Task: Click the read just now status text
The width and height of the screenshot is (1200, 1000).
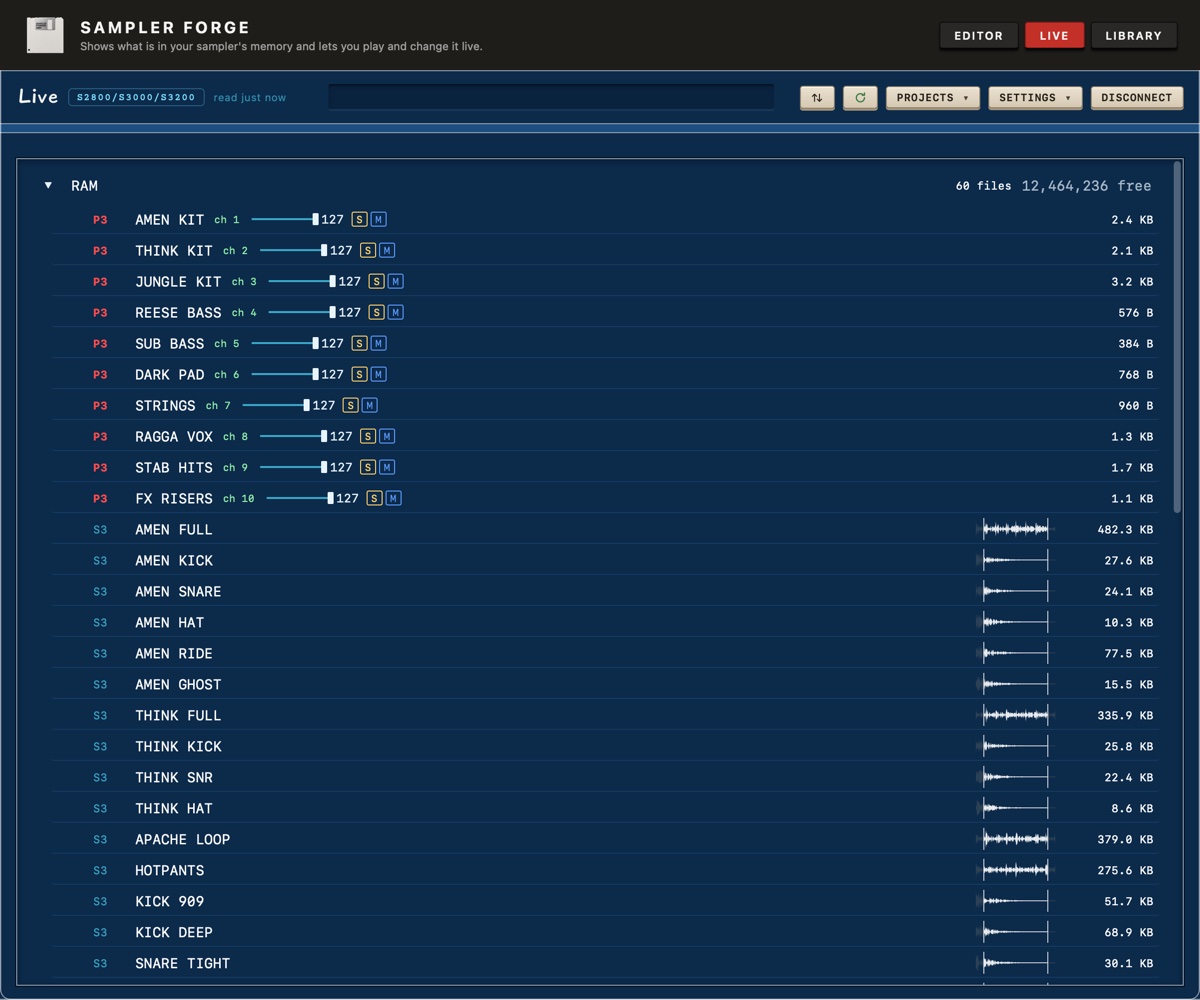Action: click(x=250, y=97)
